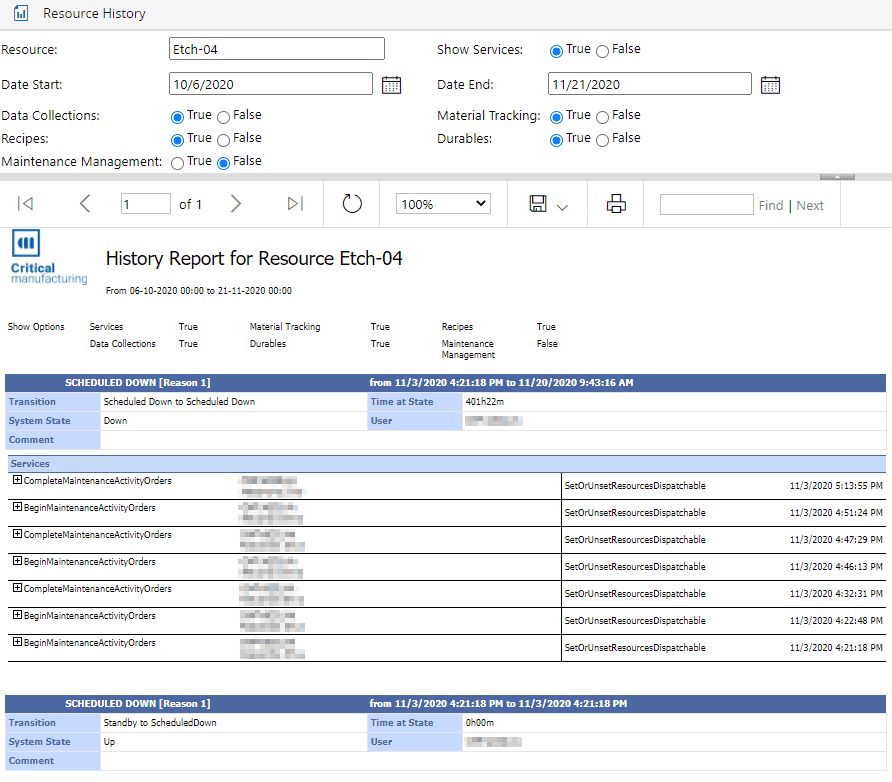Open the 100% zoom dropdown
The width and height of the screenshot is (892, 782).
(x=443, y=204)
